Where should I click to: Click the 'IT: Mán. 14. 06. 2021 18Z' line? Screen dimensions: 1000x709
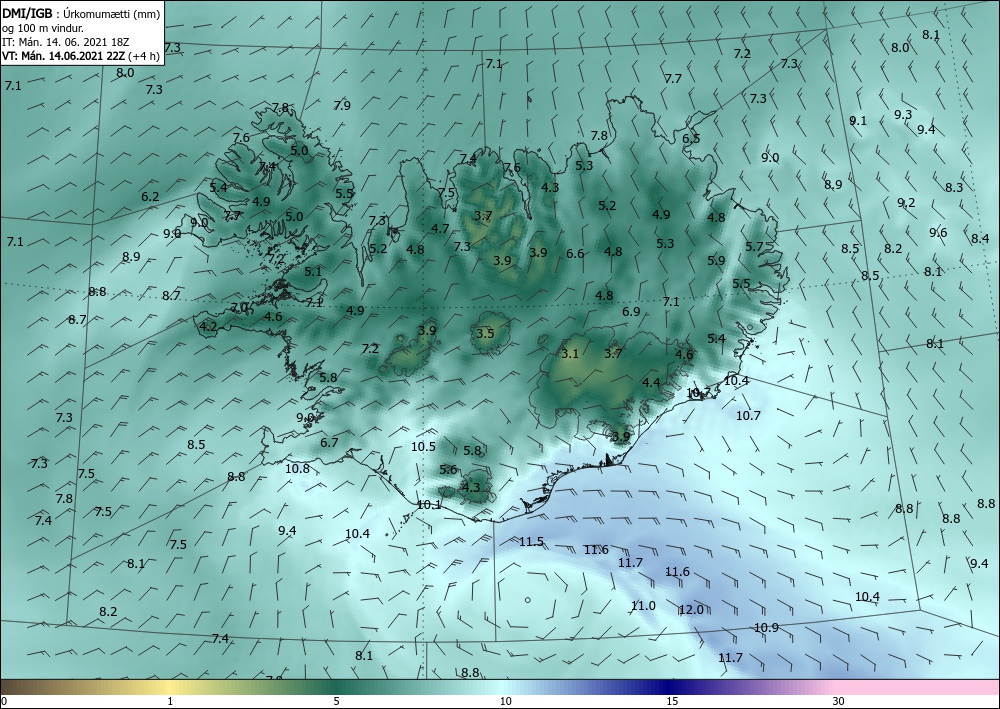(65, 42)
